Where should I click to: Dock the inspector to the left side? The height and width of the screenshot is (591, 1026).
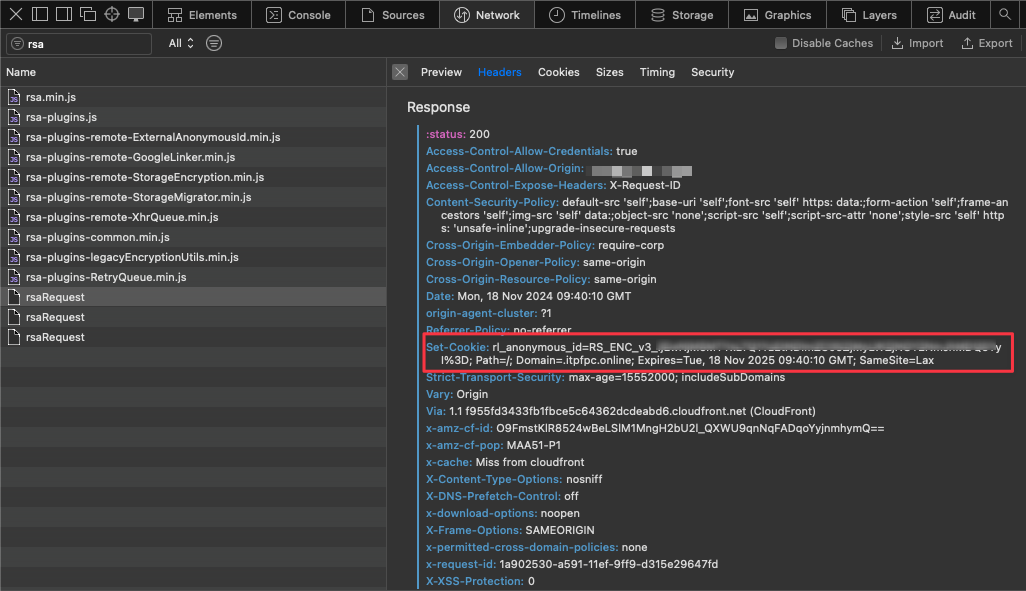pyautogui.click(x=40, y=14)
